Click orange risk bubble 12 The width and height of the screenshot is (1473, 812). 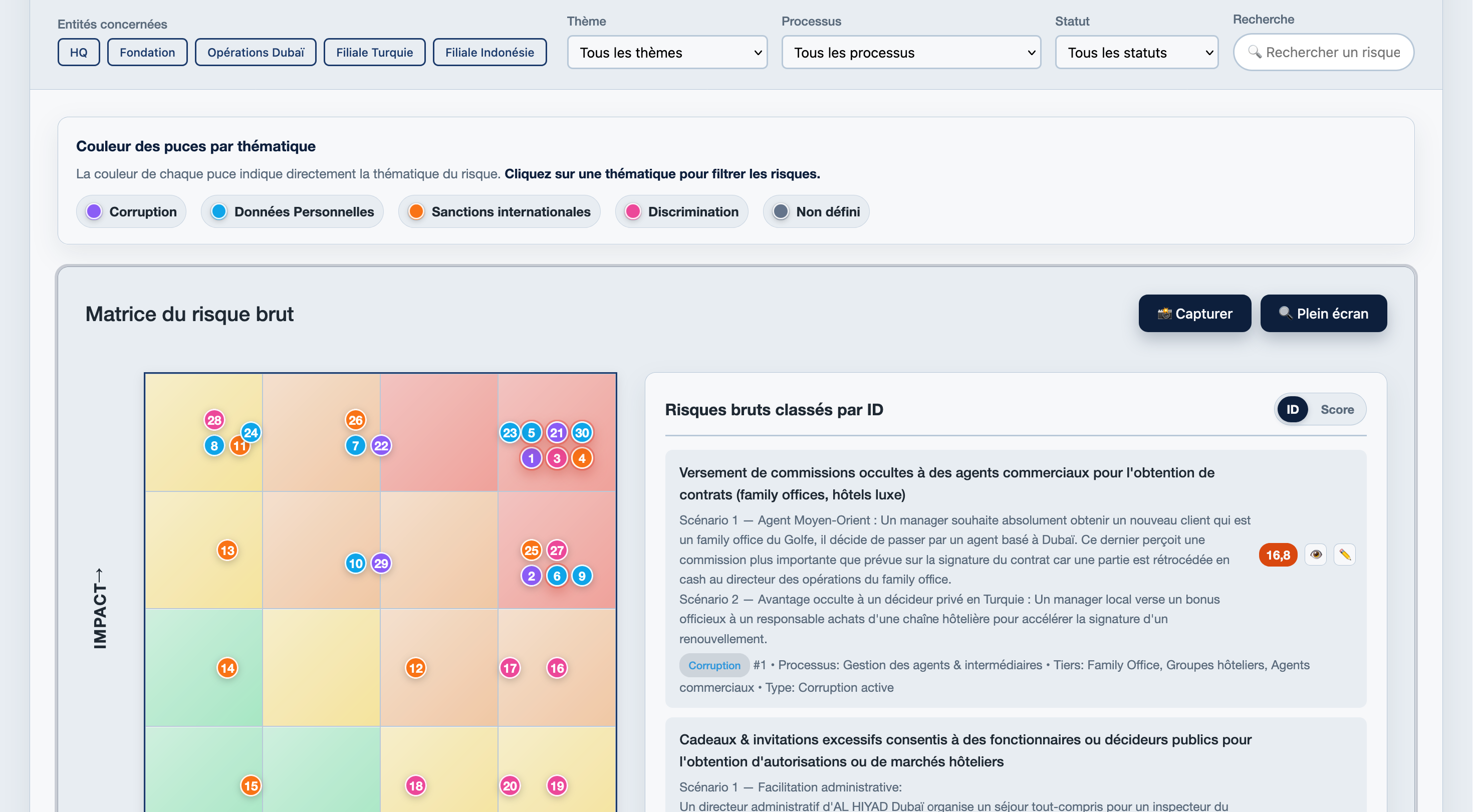point(416,668)
